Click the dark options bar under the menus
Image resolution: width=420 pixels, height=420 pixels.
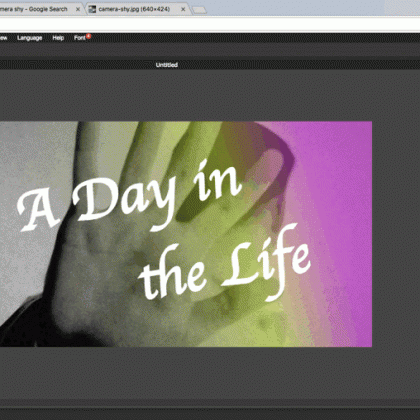click(x=210, y=51)
